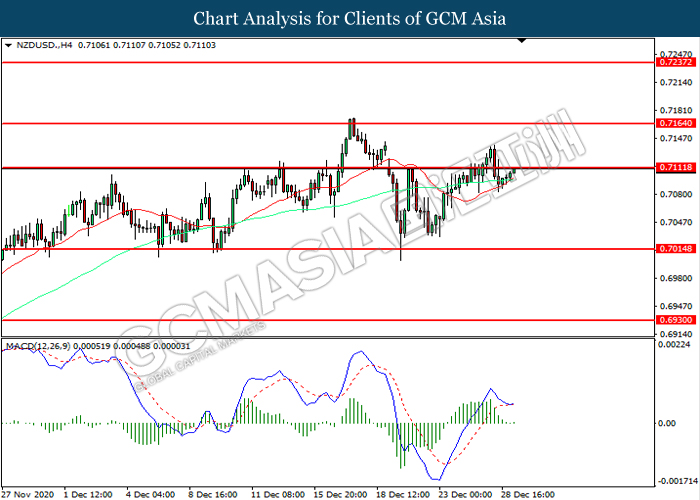Click the 0.70470 price axis value
This screenshot has height=500, width=700.
point(676,222)
